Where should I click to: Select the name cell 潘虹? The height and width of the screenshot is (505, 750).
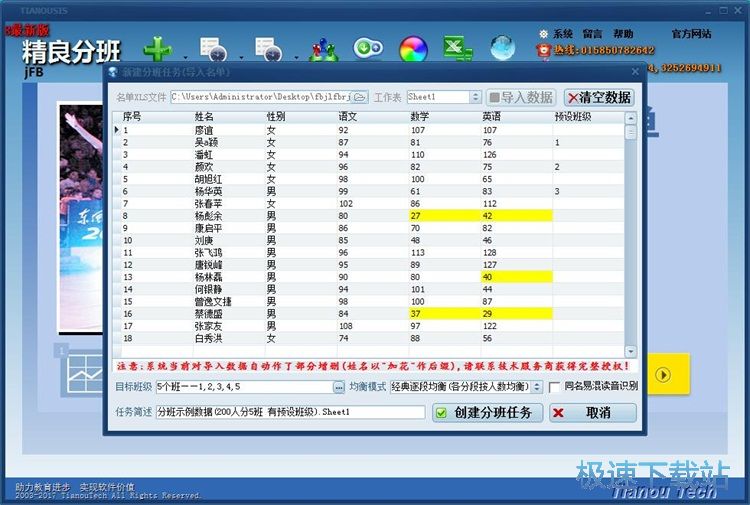[x=229, y=155]
